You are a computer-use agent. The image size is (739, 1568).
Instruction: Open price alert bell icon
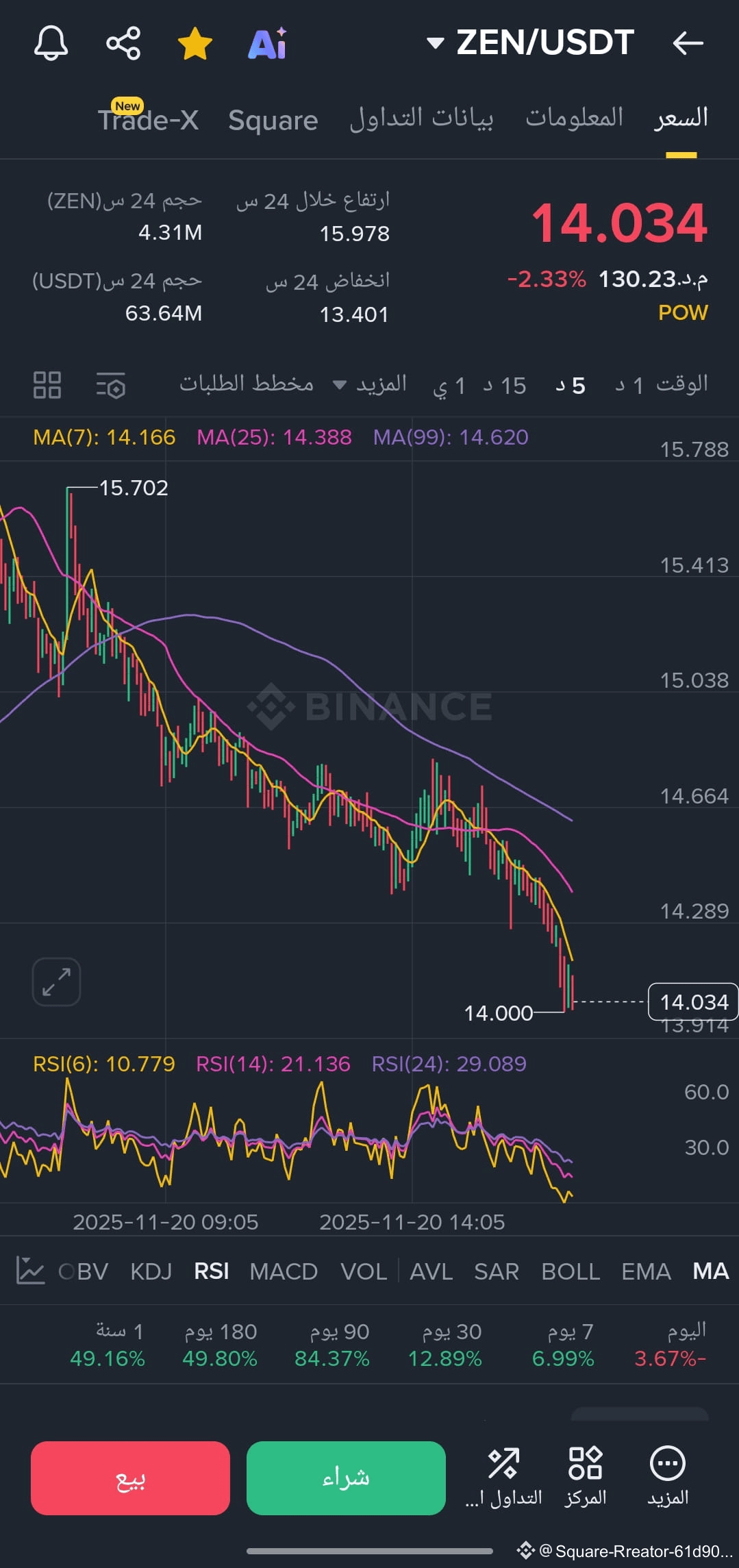tap(51, 43)
